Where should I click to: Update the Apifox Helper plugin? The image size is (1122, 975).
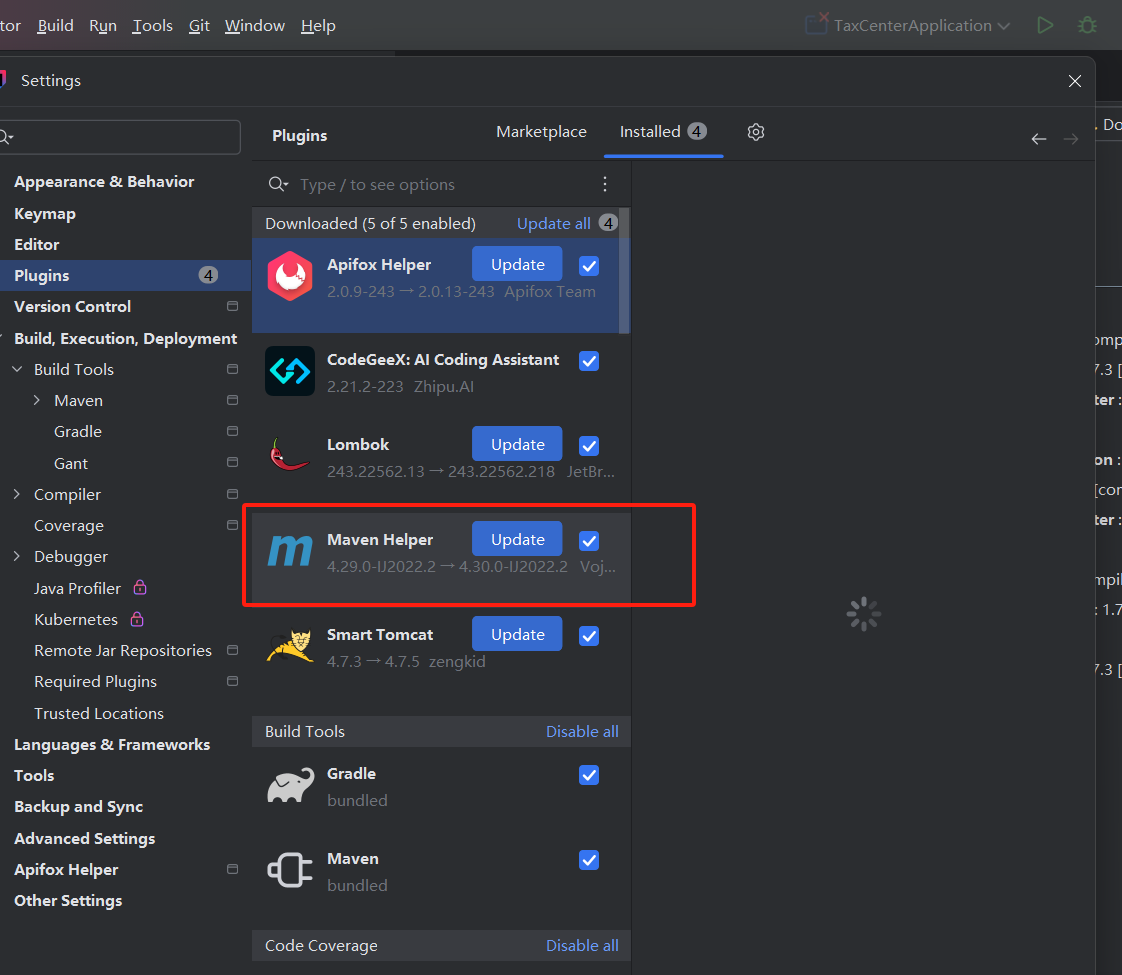click(x=517, y=265)
